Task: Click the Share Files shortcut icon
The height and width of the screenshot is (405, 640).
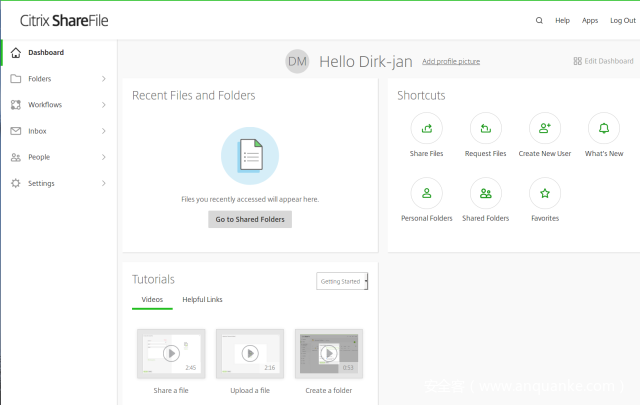Action: 426,129
